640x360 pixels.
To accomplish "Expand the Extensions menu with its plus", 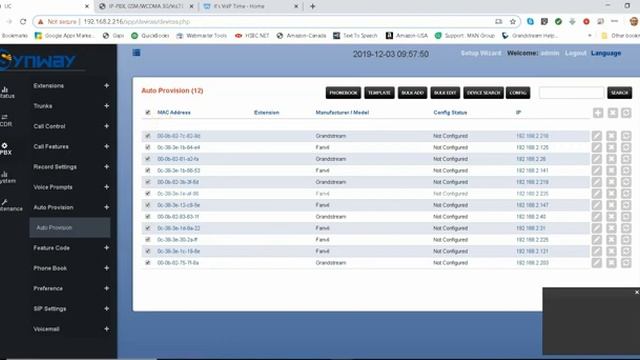I will point(107,86).
